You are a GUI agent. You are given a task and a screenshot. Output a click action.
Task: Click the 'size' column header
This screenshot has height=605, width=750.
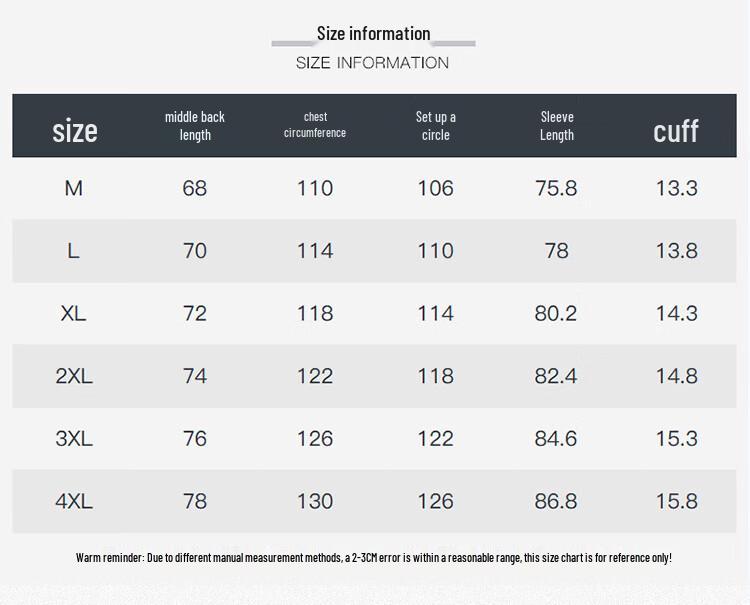[x=75, y=130]
